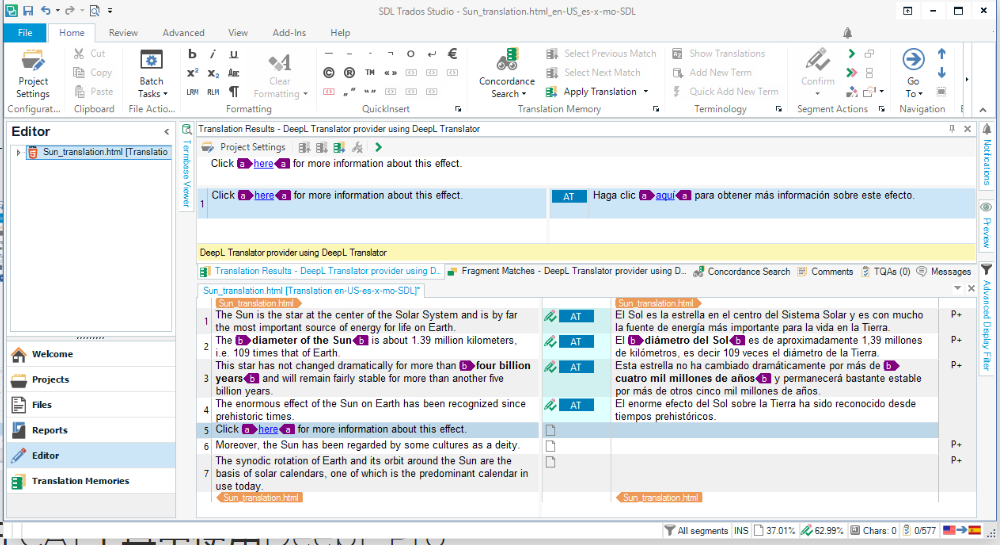Toggle INS insert mode in status bar
The image size is (1000, 545).
(x=741, y=530)
